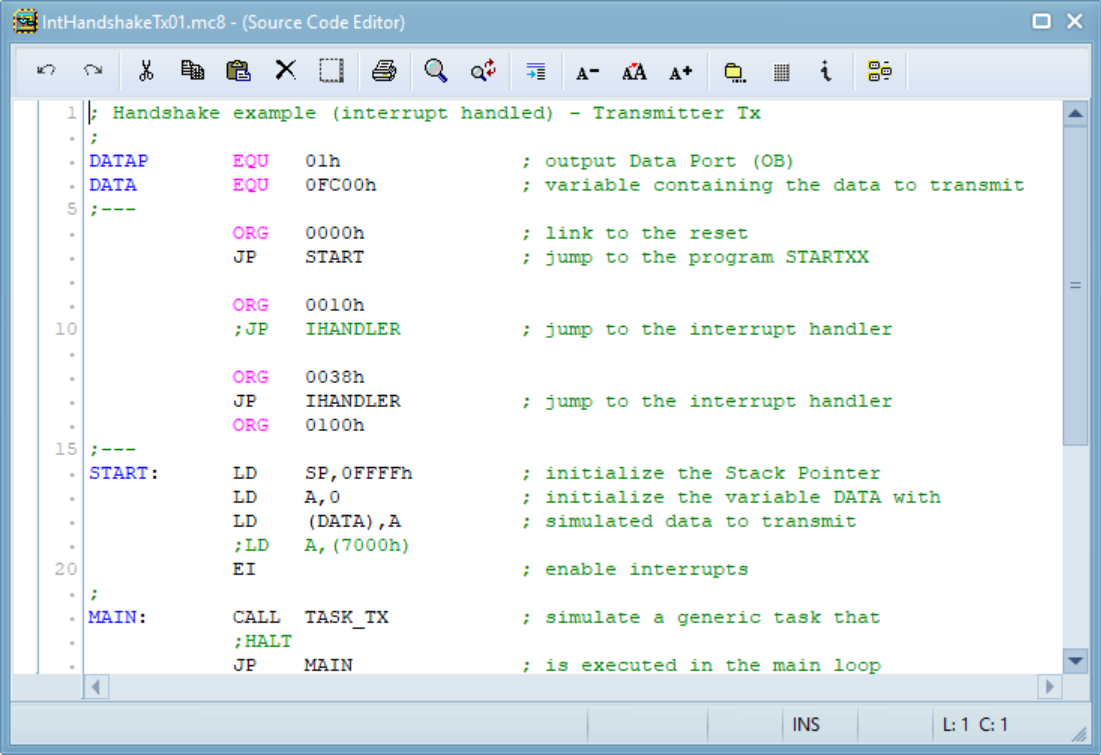Click the yellow folder browse icon
This screenshot has height=755, width=1101.
(x=734, y=72)
